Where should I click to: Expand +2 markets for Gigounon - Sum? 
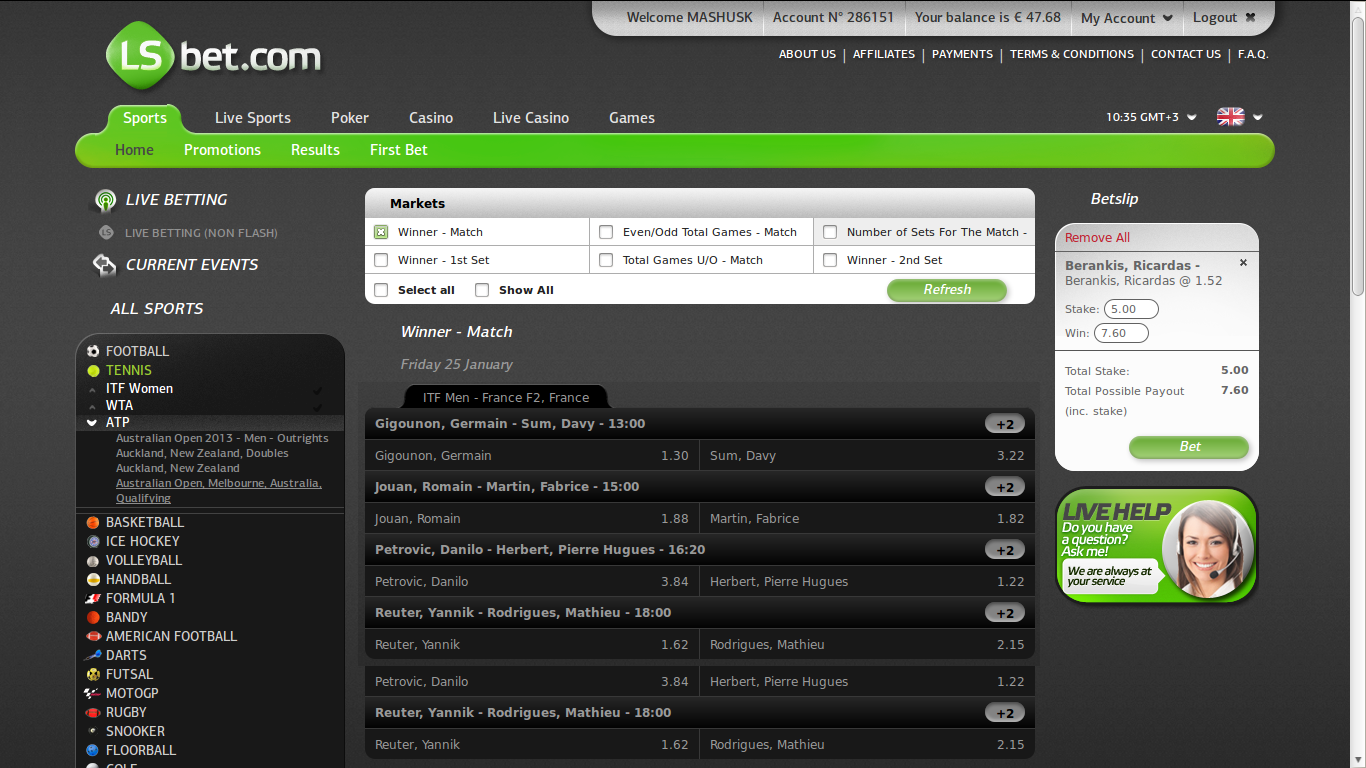tap(1005, 424)
